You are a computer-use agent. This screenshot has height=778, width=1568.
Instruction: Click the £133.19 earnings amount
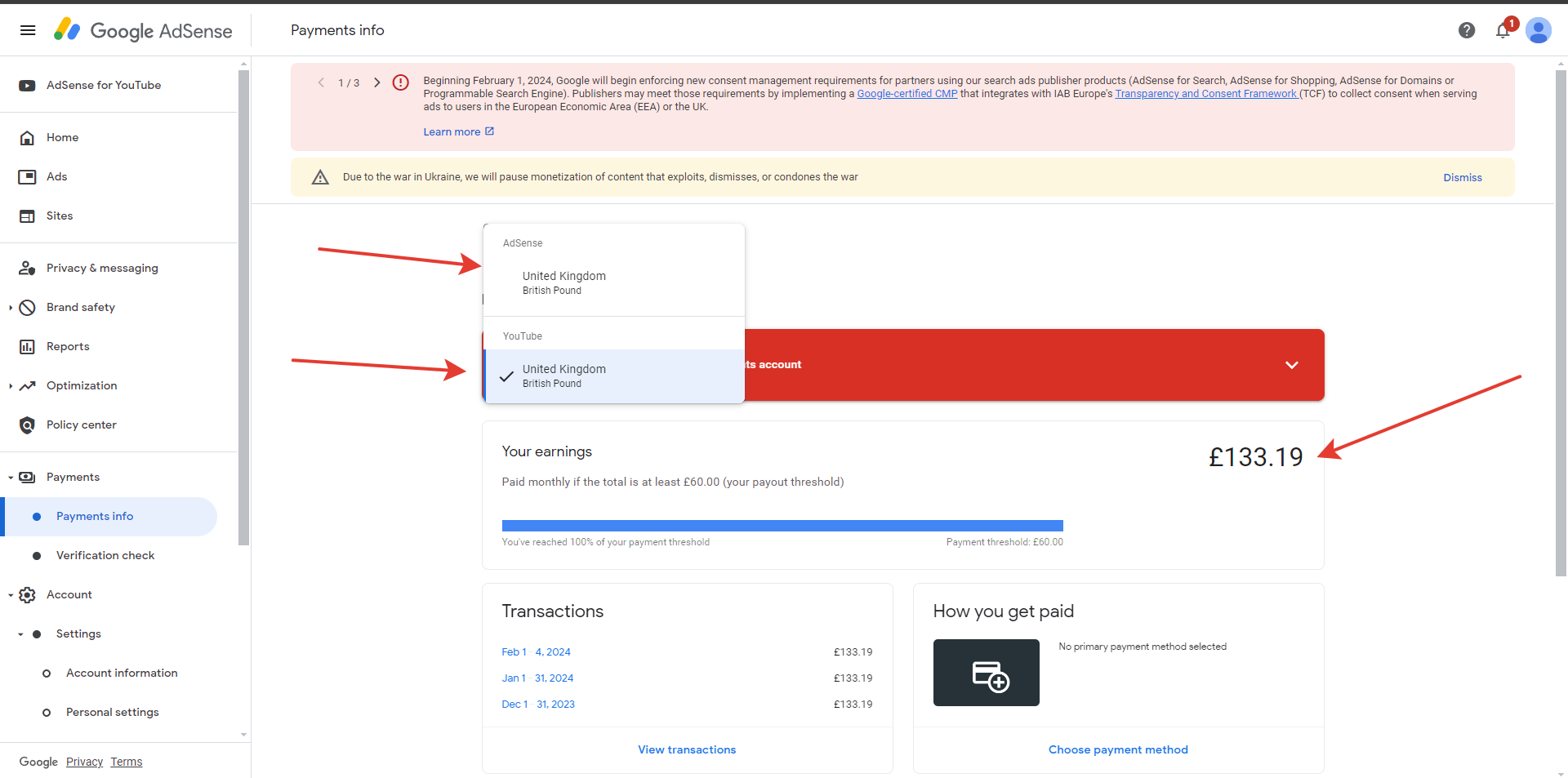pos(1256,457)
